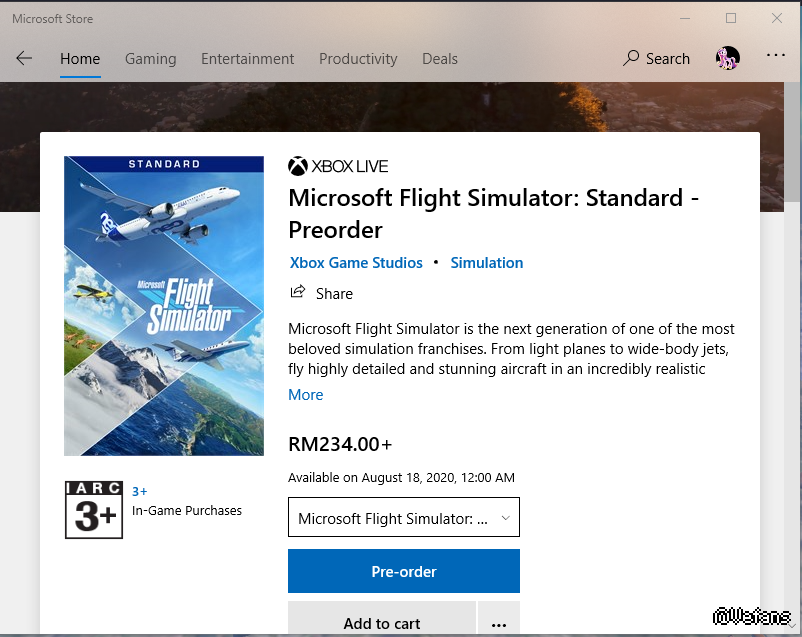Follow the Simulation category link

pos(487,263)
